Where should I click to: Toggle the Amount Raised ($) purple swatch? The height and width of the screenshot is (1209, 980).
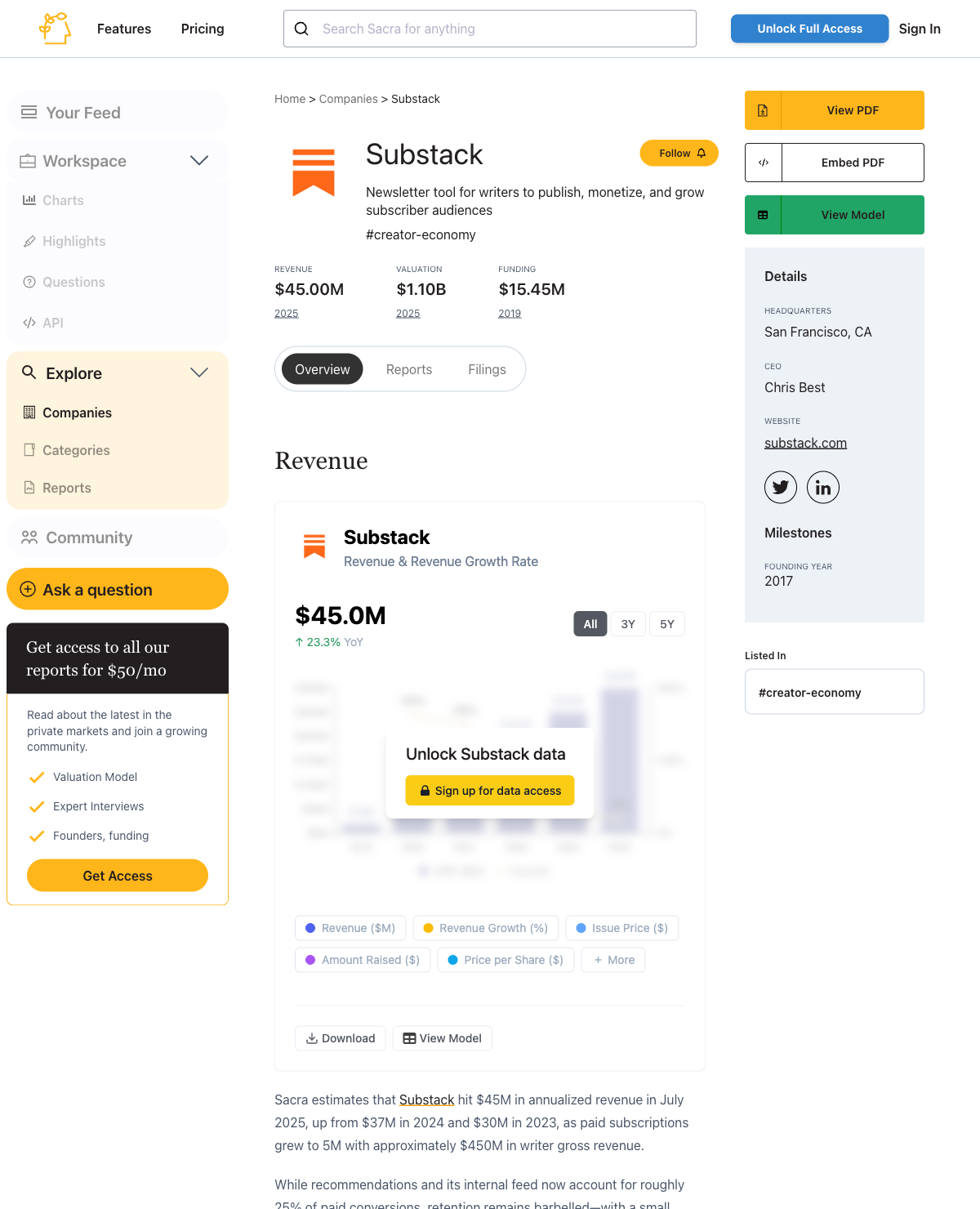[310, 960]
